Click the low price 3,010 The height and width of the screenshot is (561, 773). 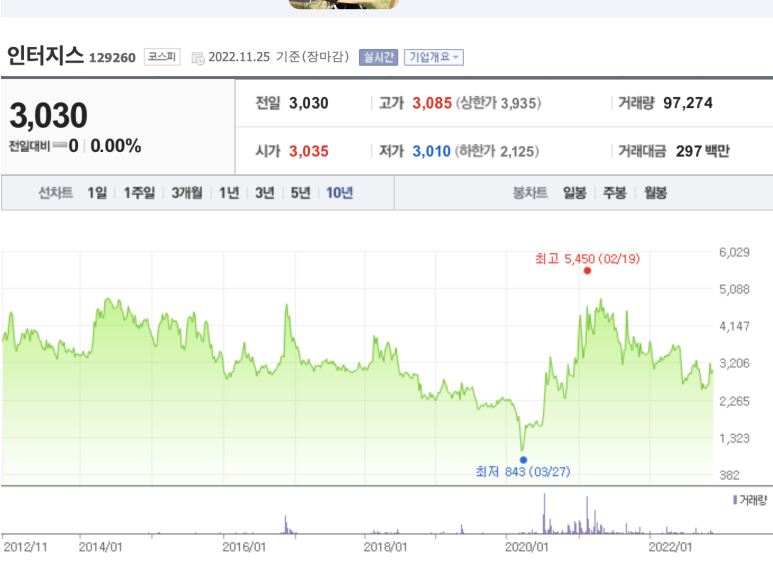pos(431,151)
